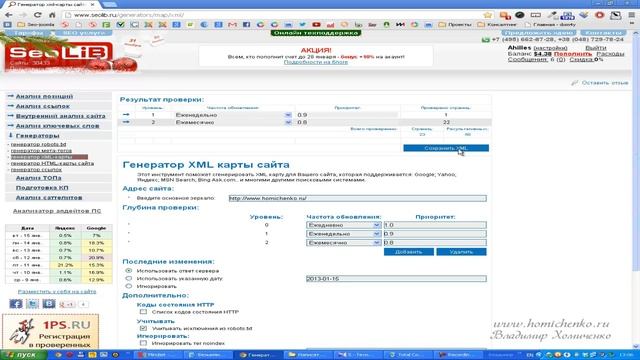Viewport: 640px width, 360px height.
Task: Open 'генератор robots.txt' link
Action: (38, 144)
